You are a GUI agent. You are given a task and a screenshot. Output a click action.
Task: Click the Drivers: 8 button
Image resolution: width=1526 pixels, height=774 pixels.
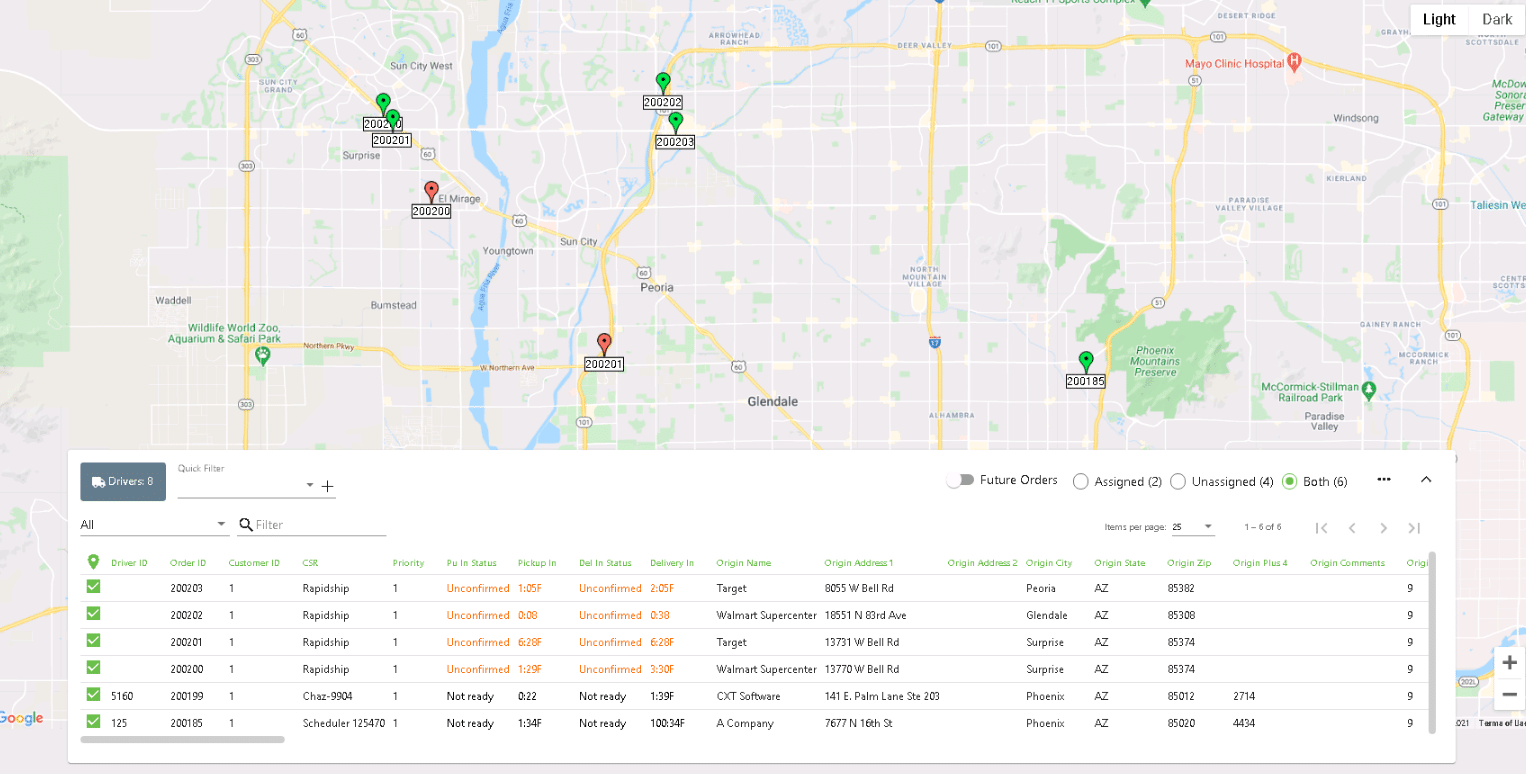123,482
